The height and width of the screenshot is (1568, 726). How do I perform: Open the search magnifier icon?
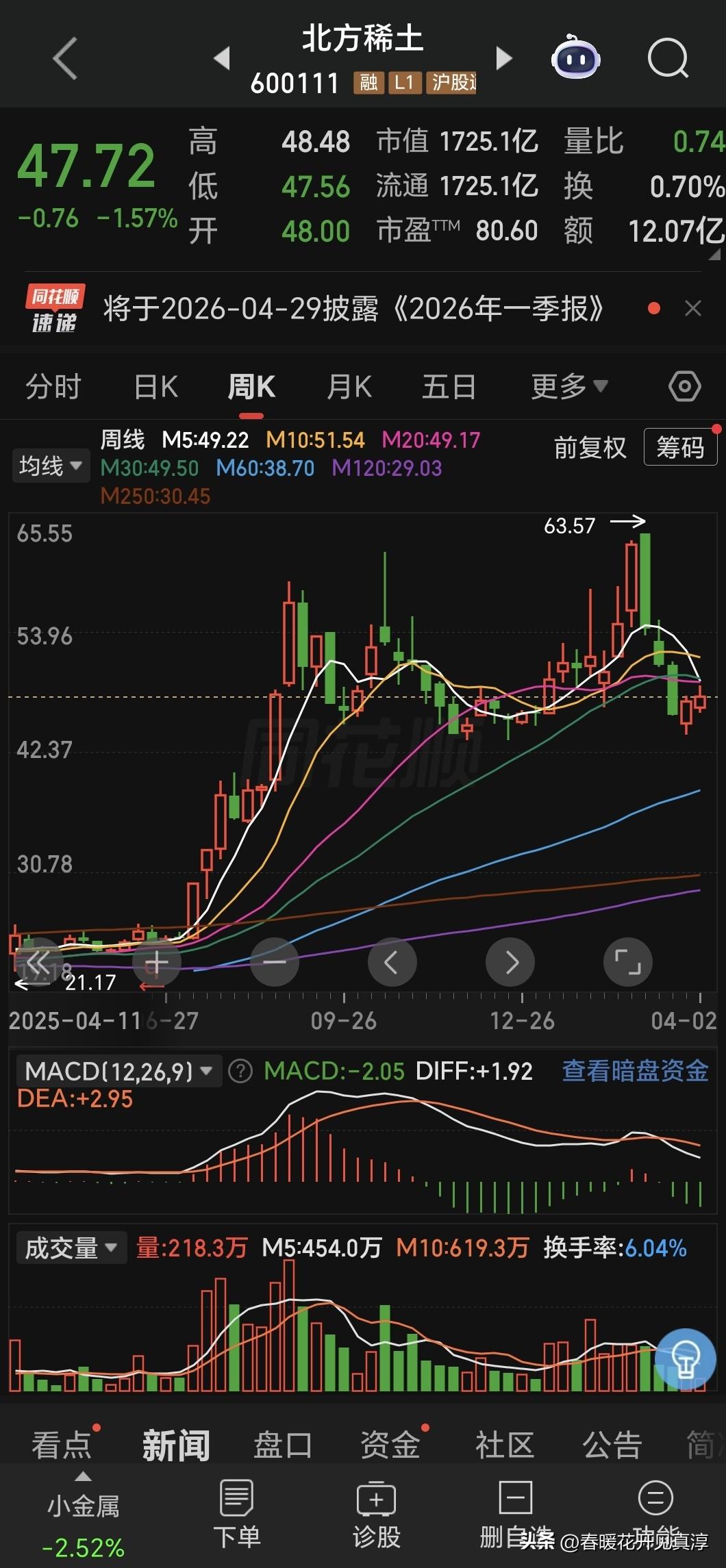click(668, 58)
